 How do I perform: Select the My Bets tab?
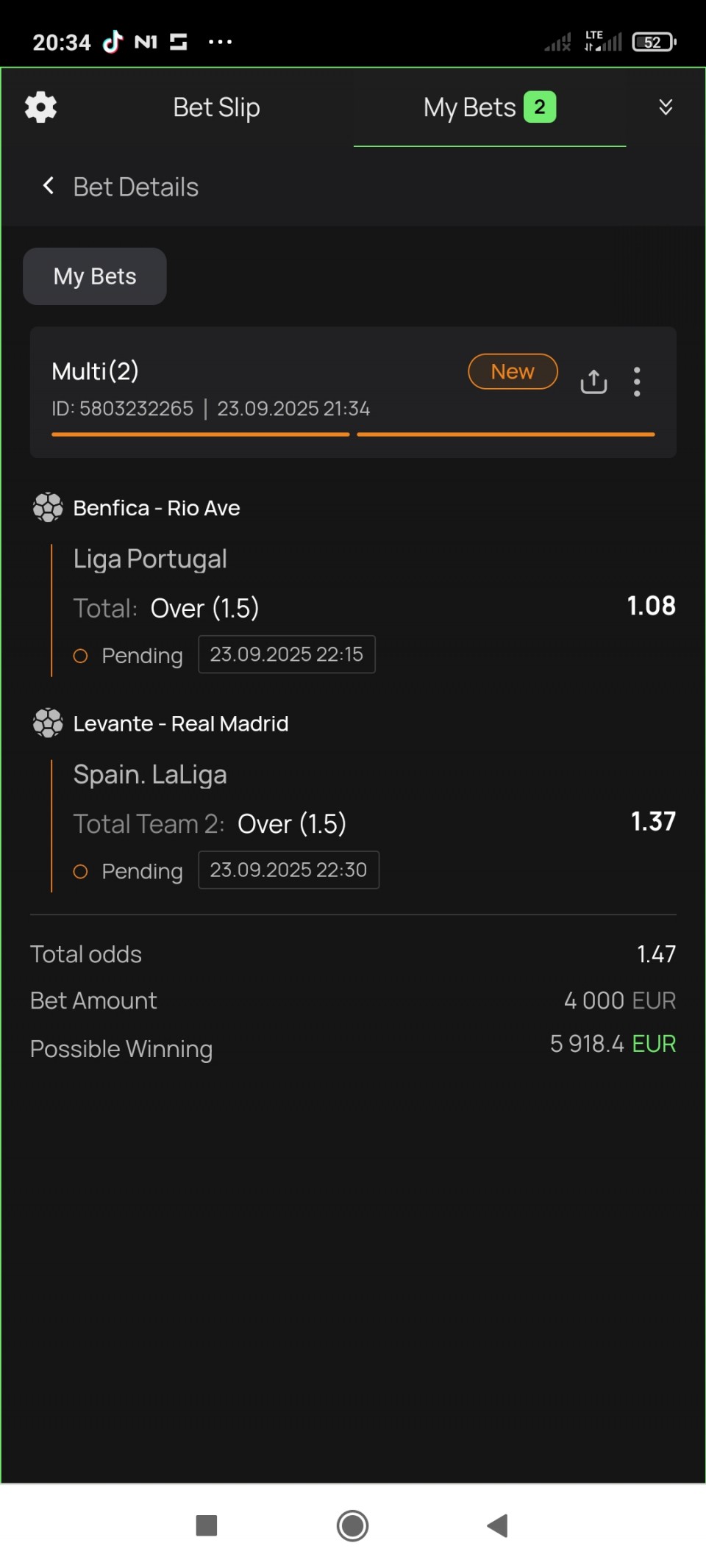tap(489, 107)
